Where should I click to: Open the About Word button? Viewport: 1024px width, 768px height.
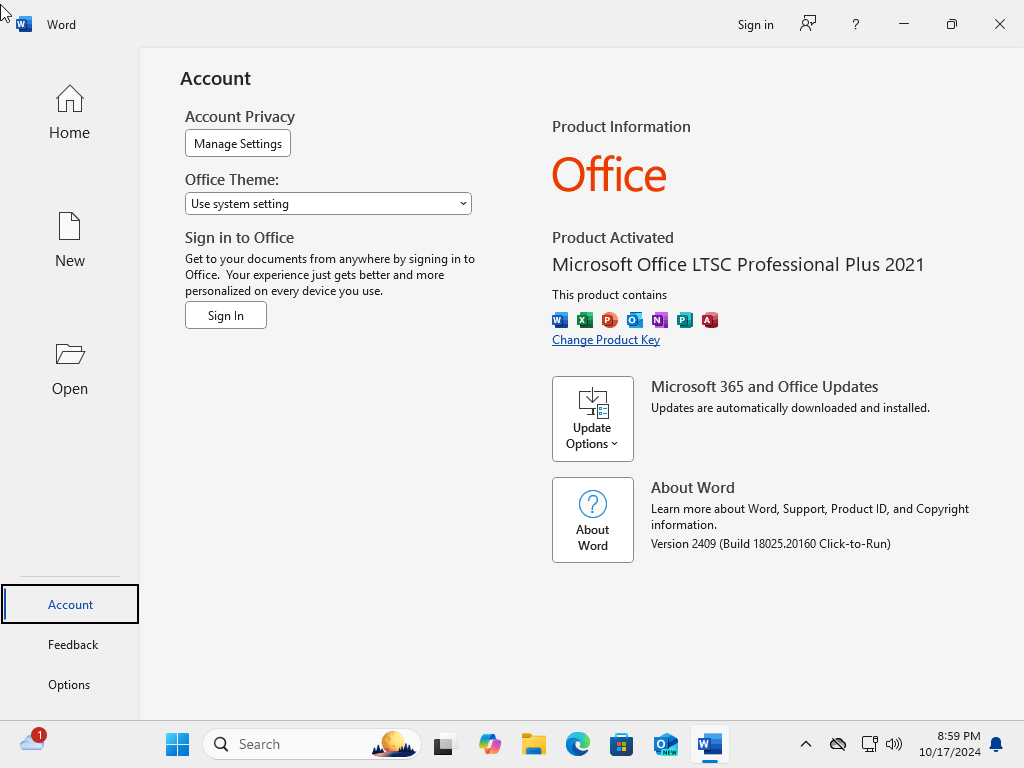click(x=592, y=520)
